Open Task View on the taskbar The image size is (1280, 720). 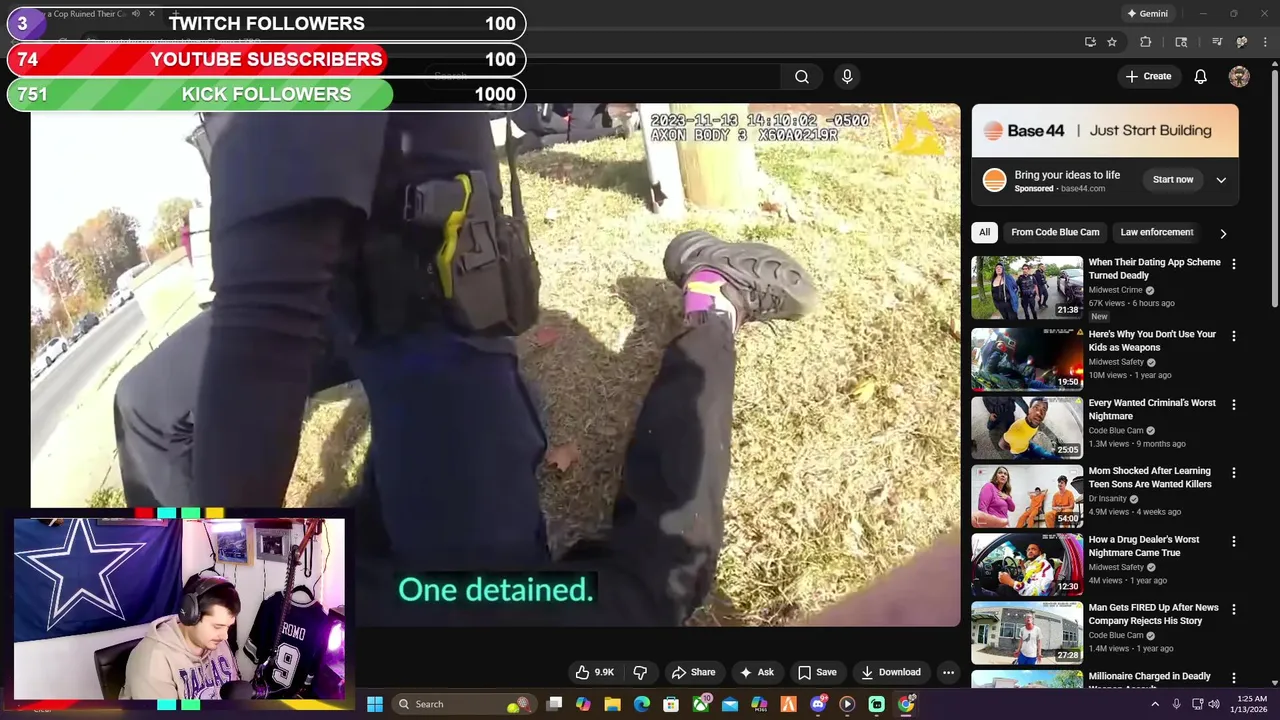pyautogui.click(x=554, y=704)
